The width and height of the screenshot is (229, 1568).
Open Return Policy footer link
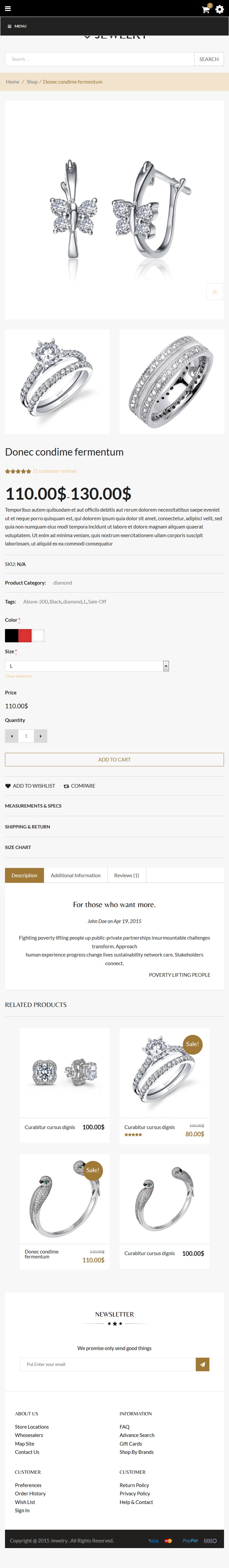coord(135,1485)
